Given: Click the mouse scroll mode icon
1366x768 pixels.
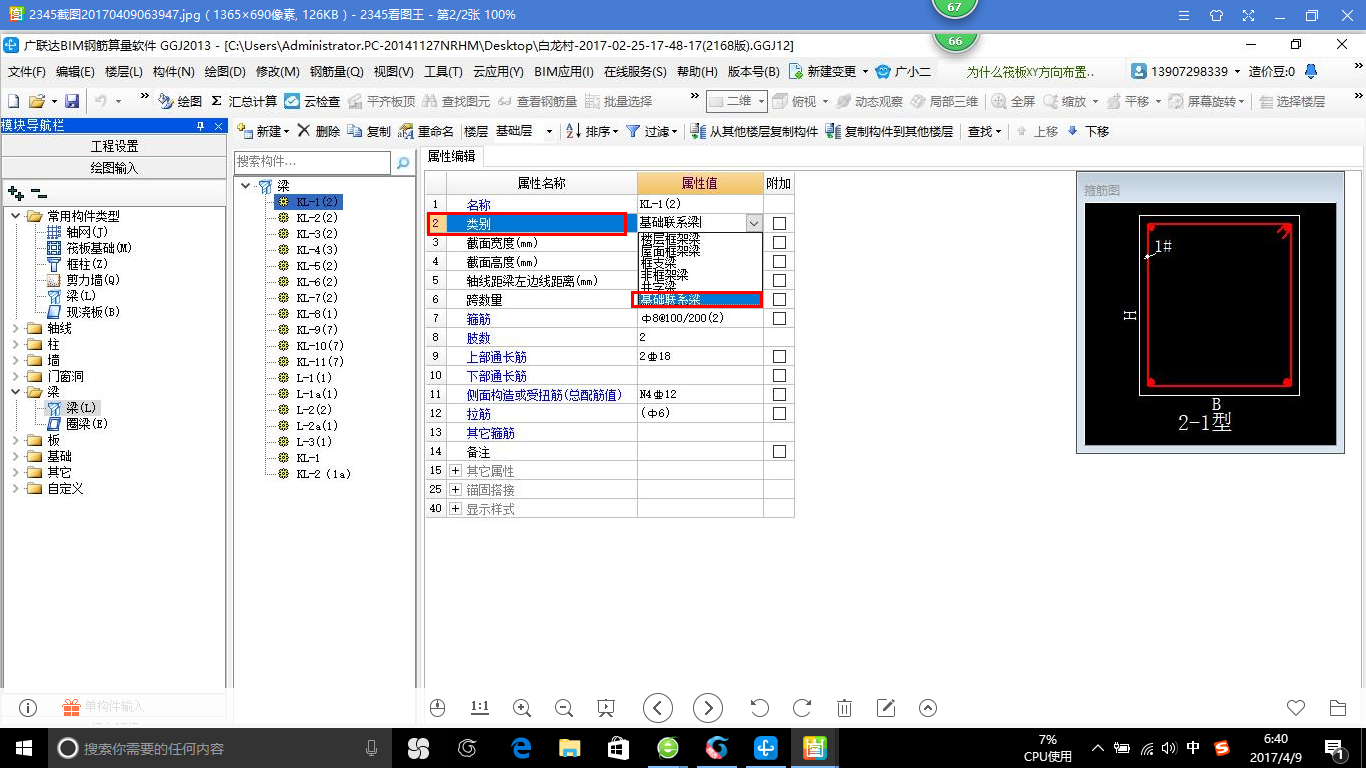Looking at the screenshot, I should (437, 708).
